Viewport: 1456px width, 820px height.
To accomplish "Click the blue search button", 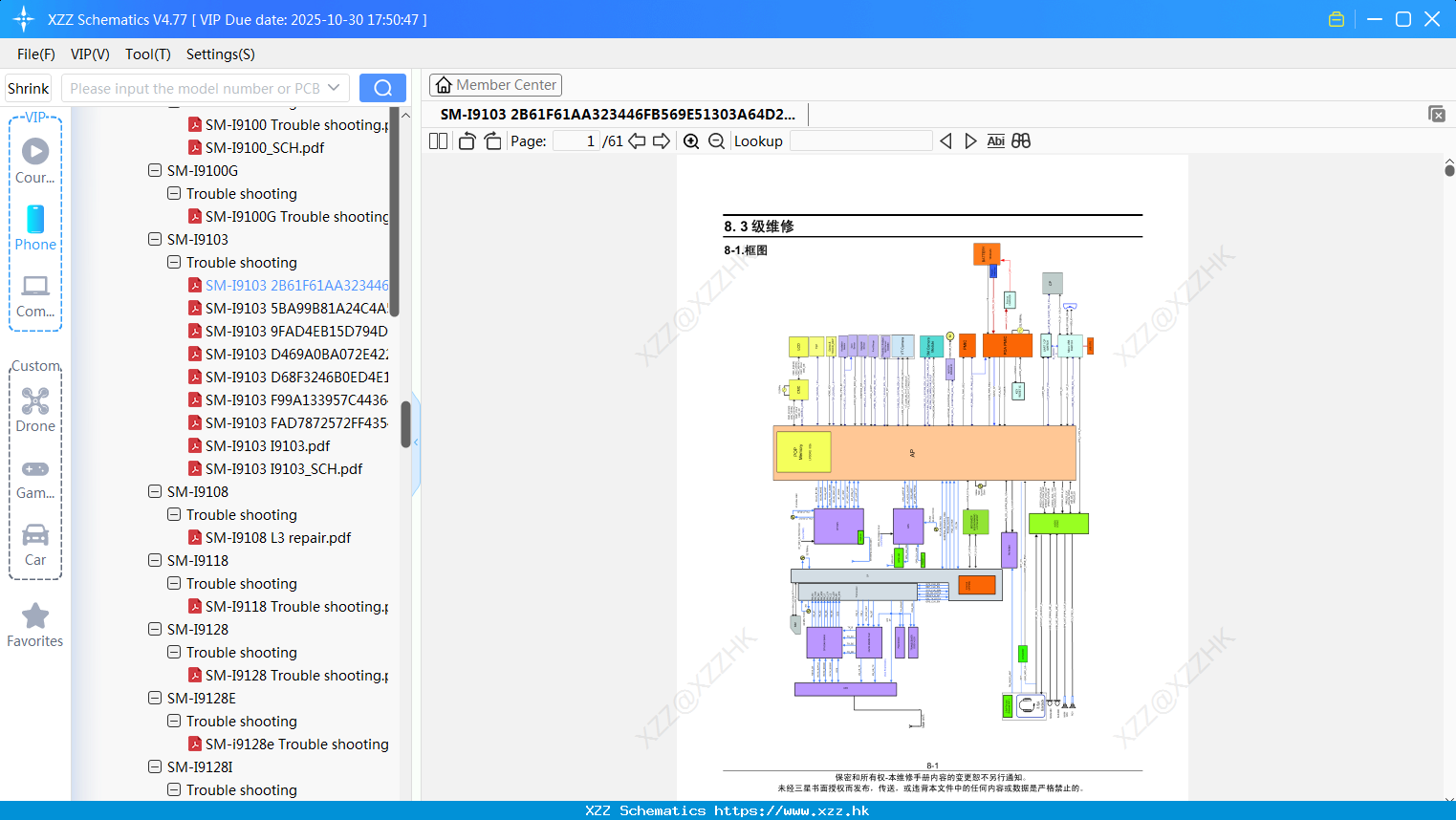I will pyautogui.click(x=382, y=88).
